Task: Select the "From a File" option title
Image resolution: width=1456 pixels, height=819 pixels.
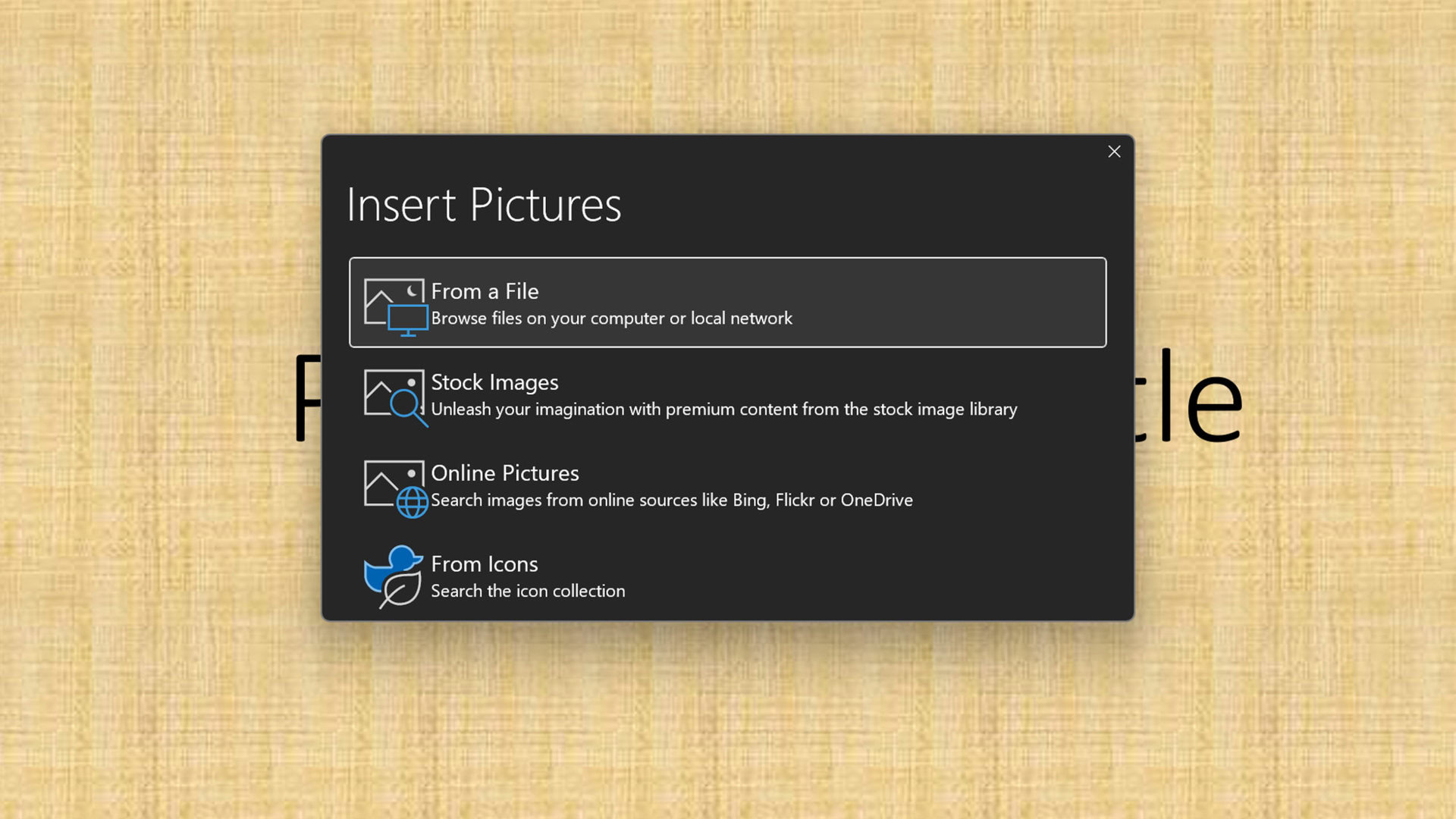Action: (x=485, y=291)
